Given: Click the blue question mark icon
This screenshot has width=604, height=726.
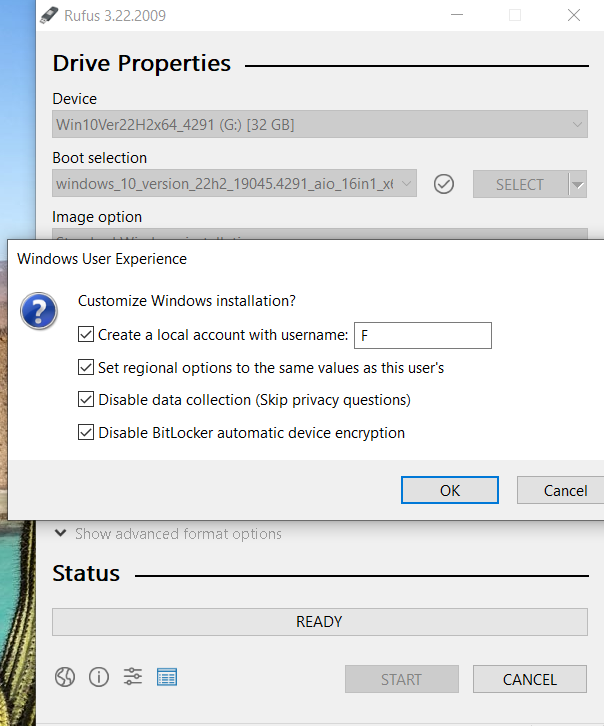Looking at the screenshot, I should click(39, 310).
